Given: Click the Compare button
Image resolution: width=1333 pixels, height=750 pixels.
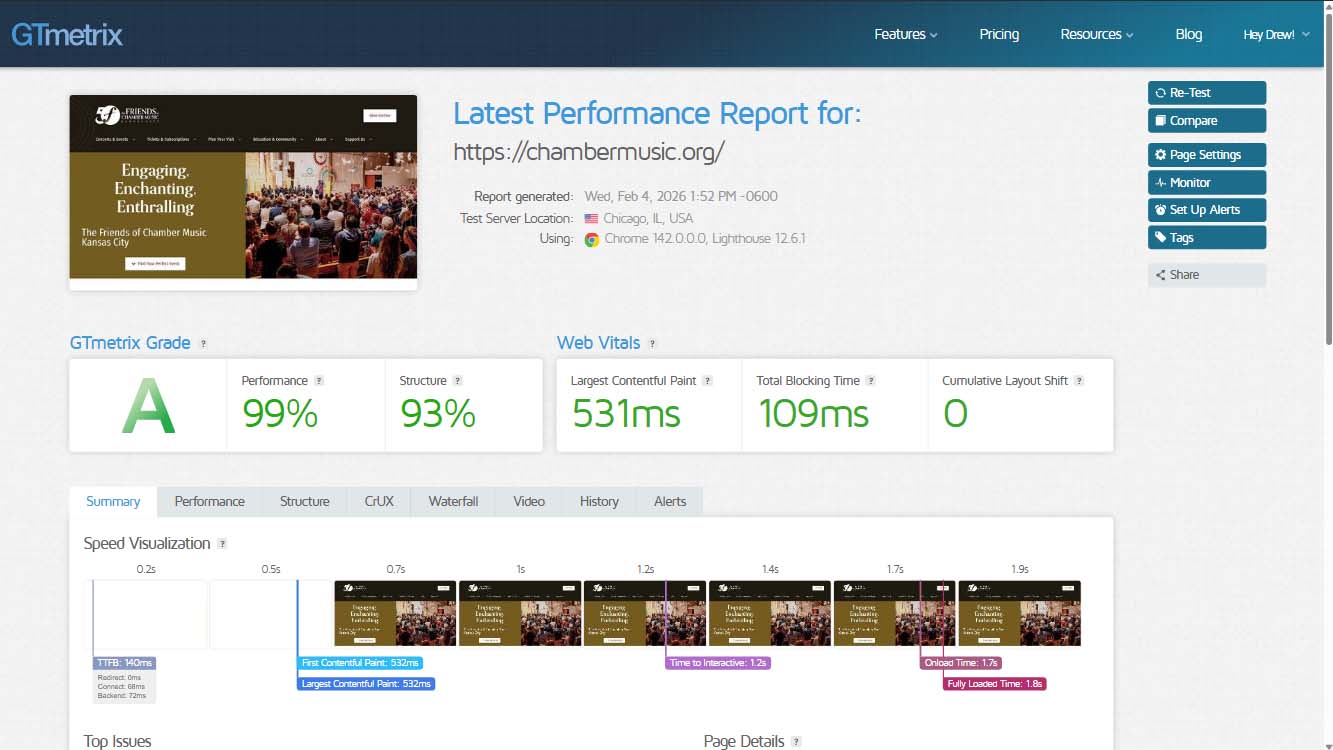Looking at the screenshot, I should click(1206, 120).
